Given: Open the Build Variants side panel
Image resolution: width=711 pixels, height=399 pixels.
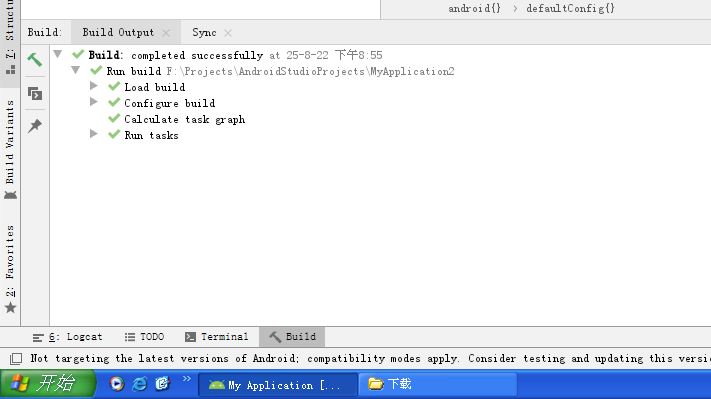Looking at the screenshot, I should point(10,149).
